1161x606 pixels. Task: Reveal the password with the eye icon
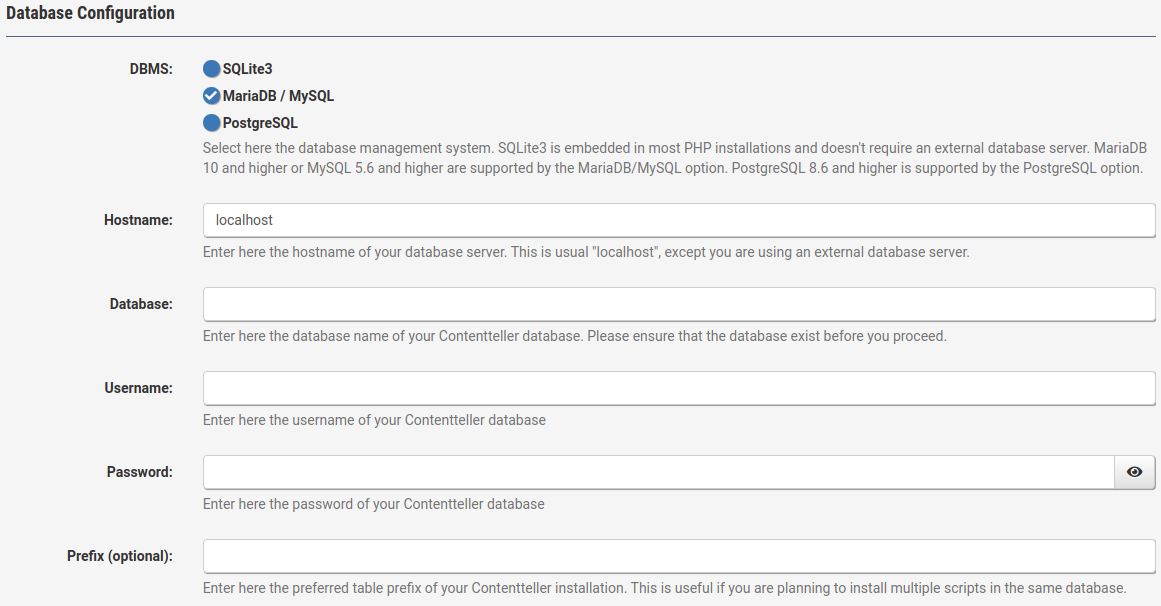pyautogui.click(x=1134, y=472)
